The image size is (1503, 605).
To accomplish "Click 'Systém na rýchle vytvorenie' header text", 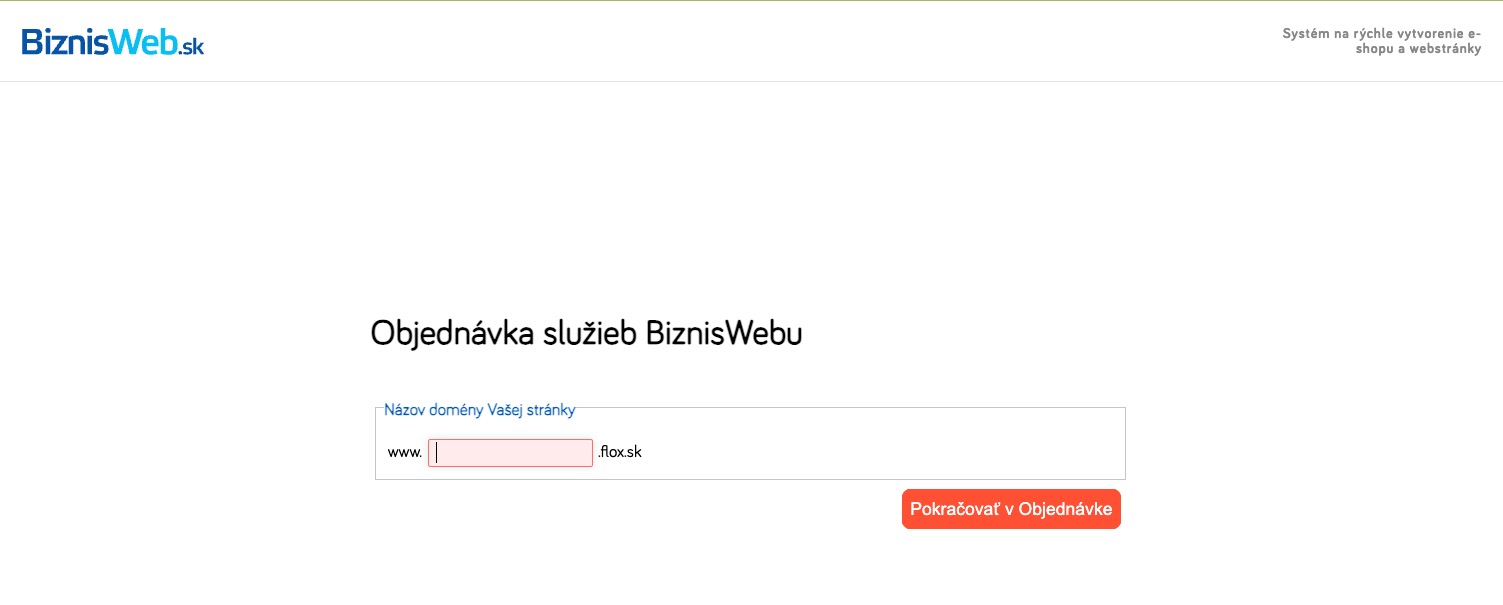I will [1380, 33].
